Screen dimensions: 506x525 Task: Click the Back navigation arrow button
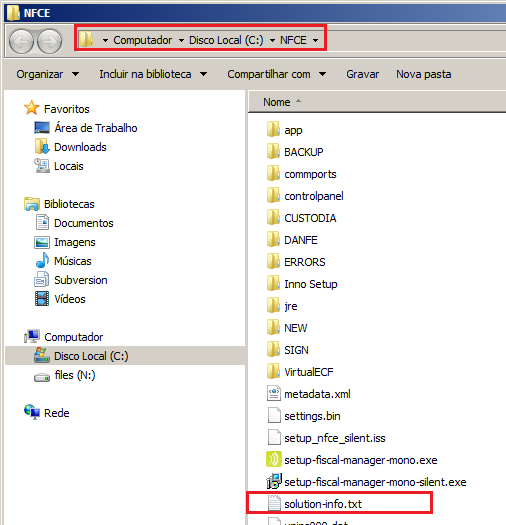tap(21, 42)
